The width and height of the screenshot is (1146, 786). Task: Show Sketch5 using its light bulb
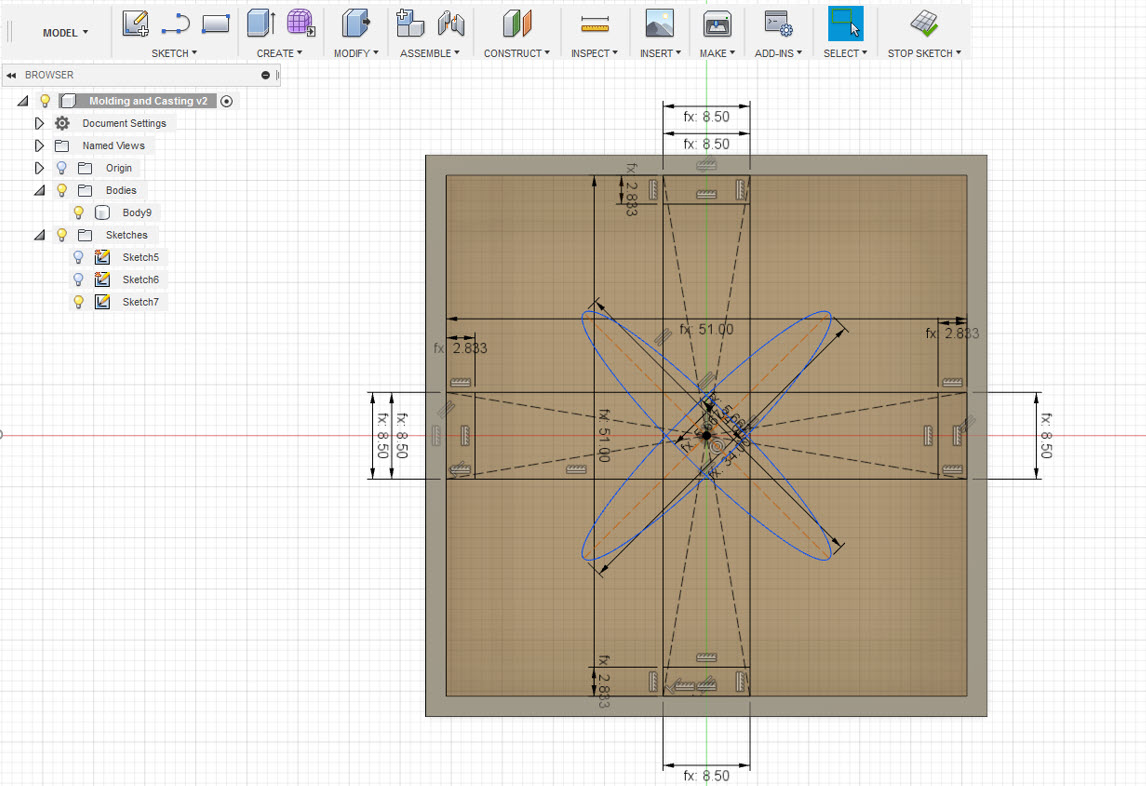pos(79,257)
